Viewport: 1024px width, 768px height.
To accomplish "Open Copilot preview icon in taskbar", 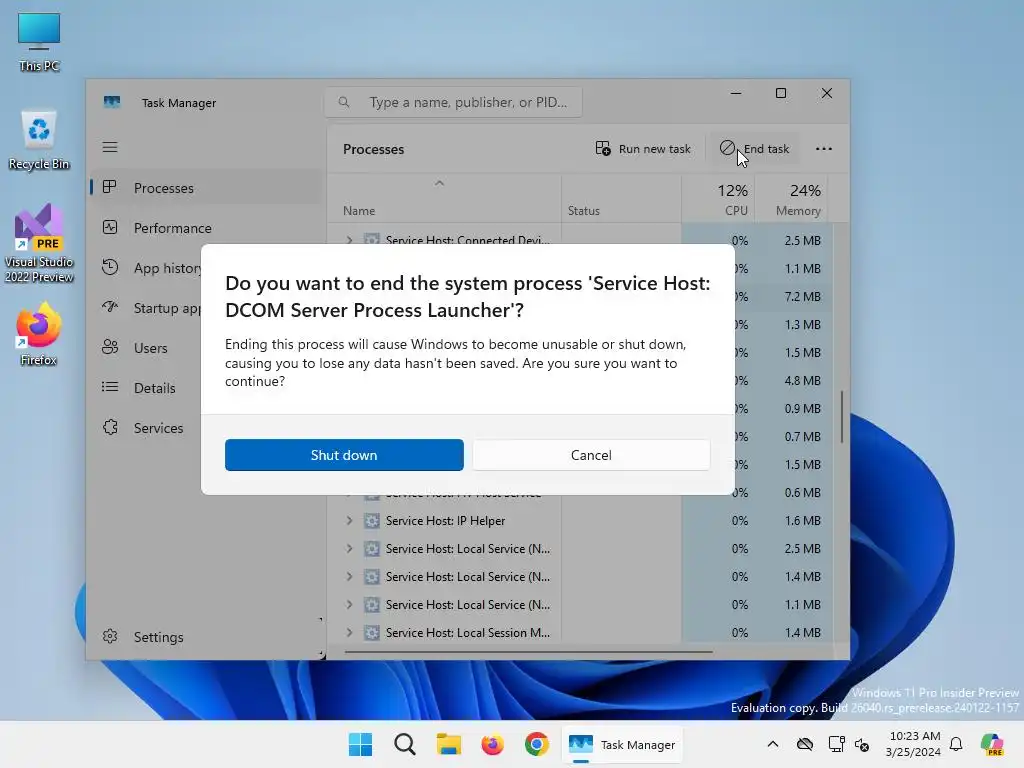I will point(993,744).
